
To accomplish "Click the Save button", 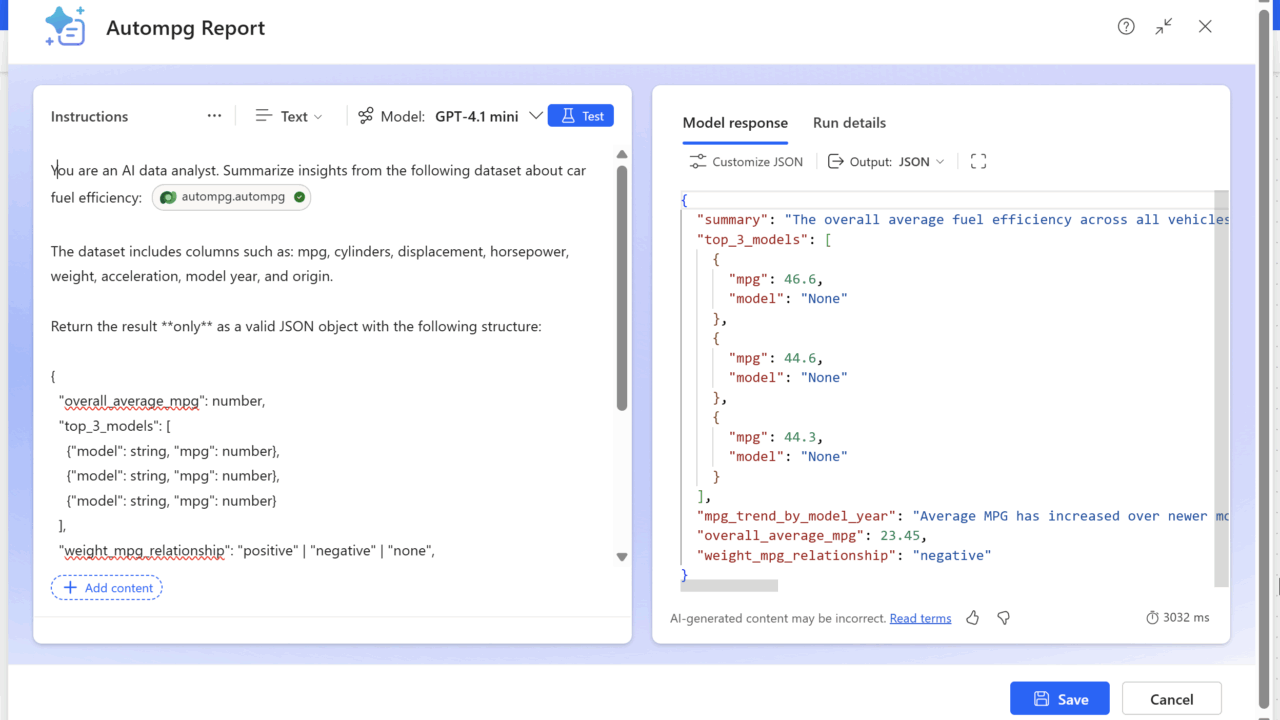I will 1060,699.
